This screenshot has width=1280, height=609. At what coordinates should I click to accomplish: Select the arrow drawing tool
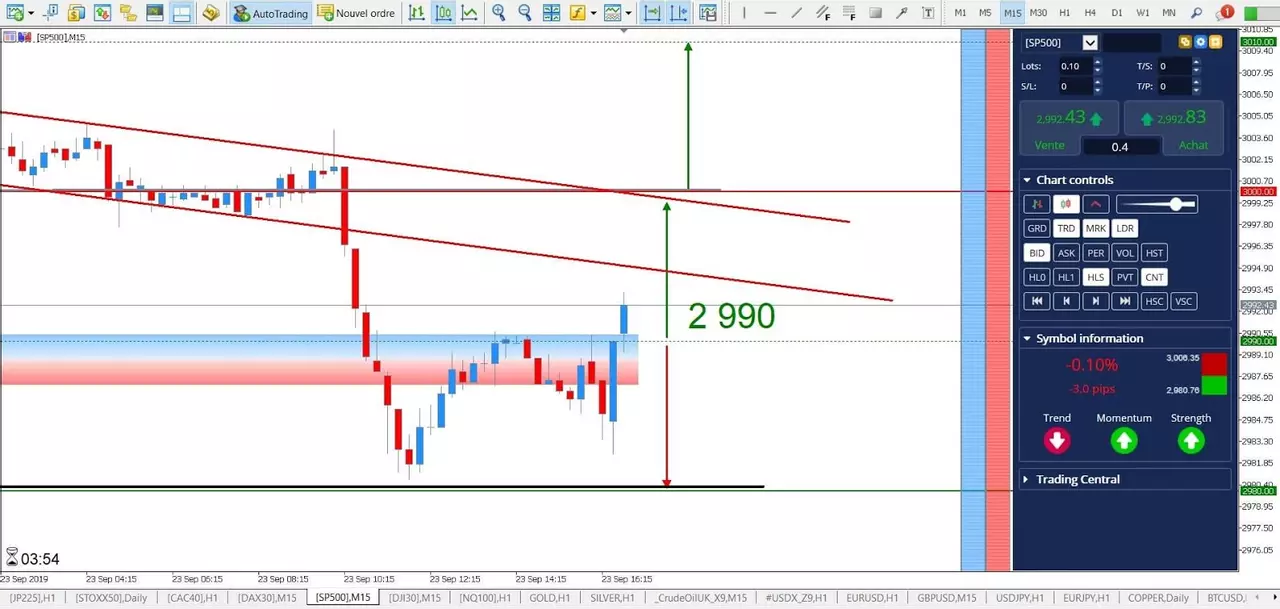coord(902,13)
